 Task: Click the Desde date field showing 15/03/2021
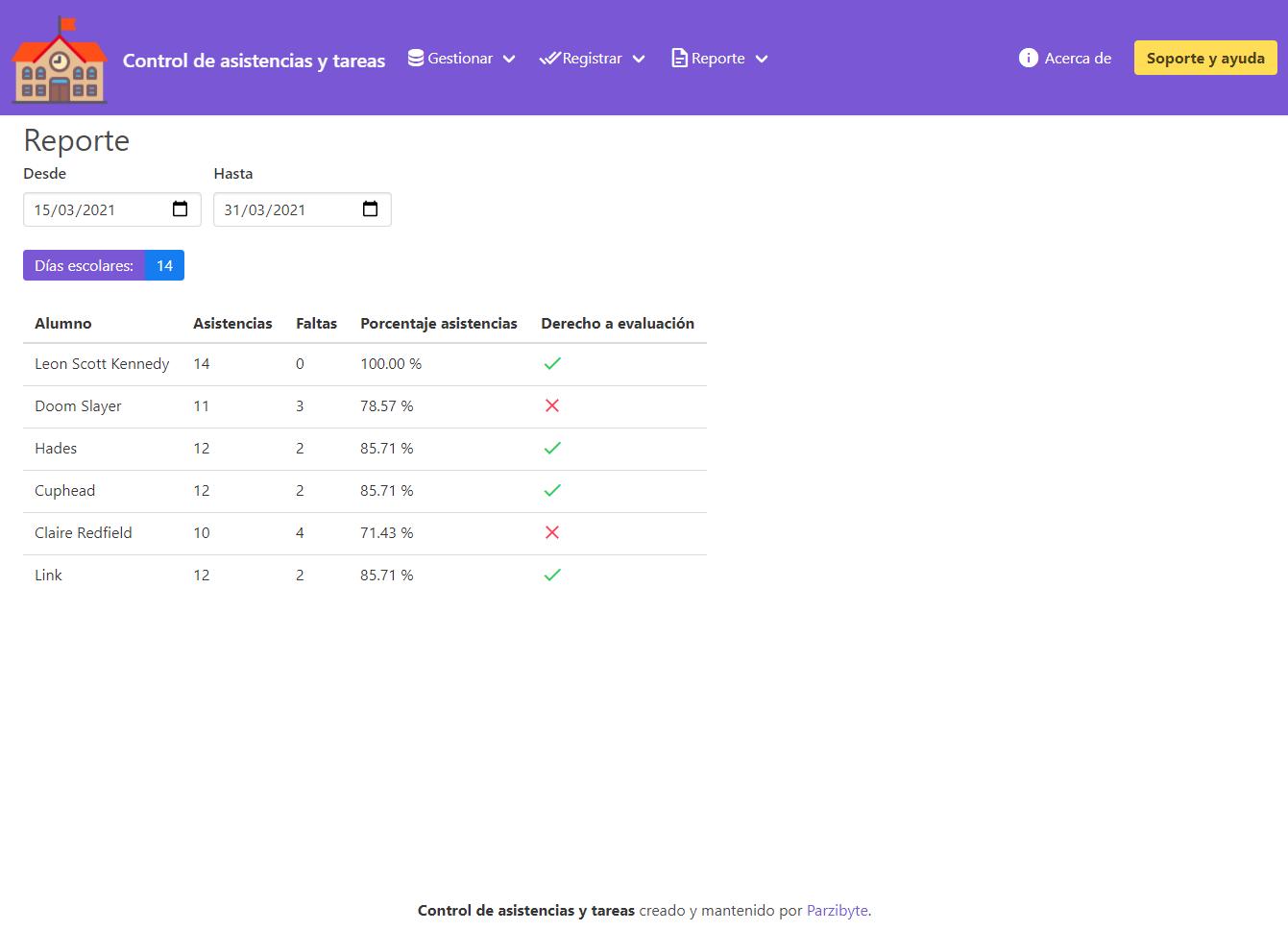(x=96, y=210)
